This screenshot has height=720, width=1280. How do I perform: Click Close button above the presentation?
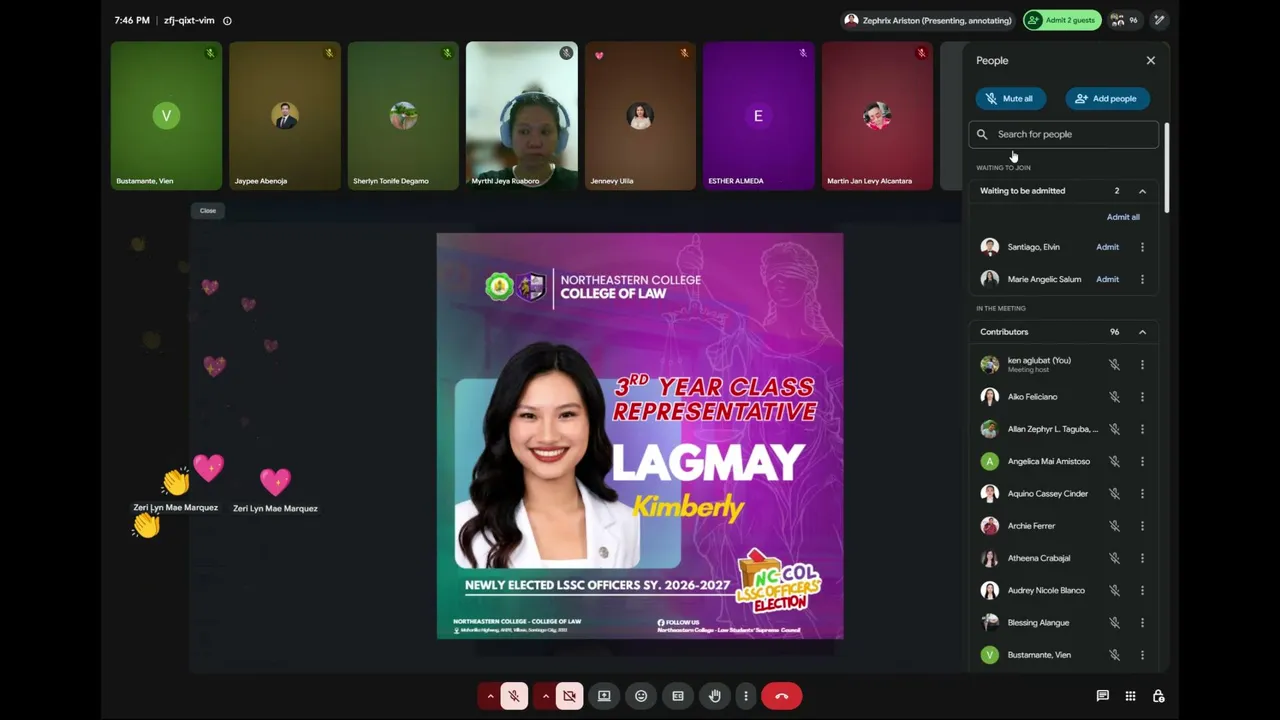coord(208,210)
